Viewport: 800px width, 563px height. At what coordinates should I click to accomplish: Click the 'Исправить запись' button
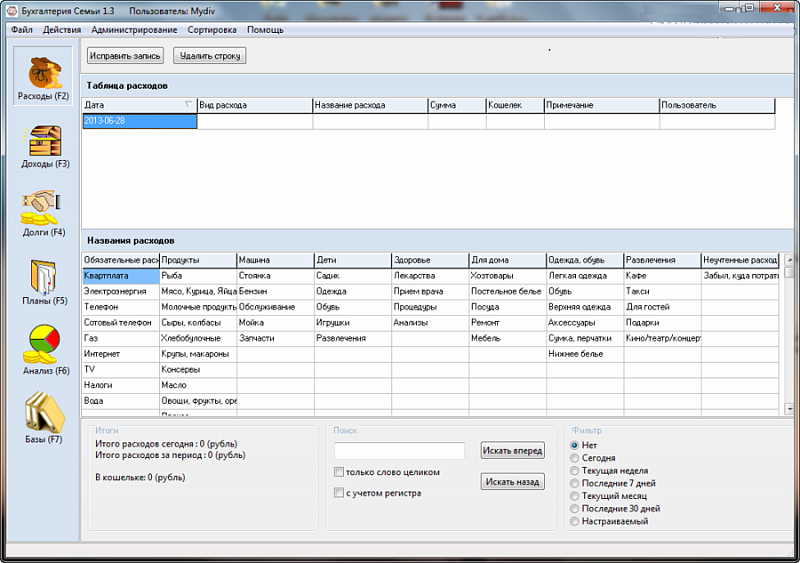pyautogui.click(x=125, y=56)
